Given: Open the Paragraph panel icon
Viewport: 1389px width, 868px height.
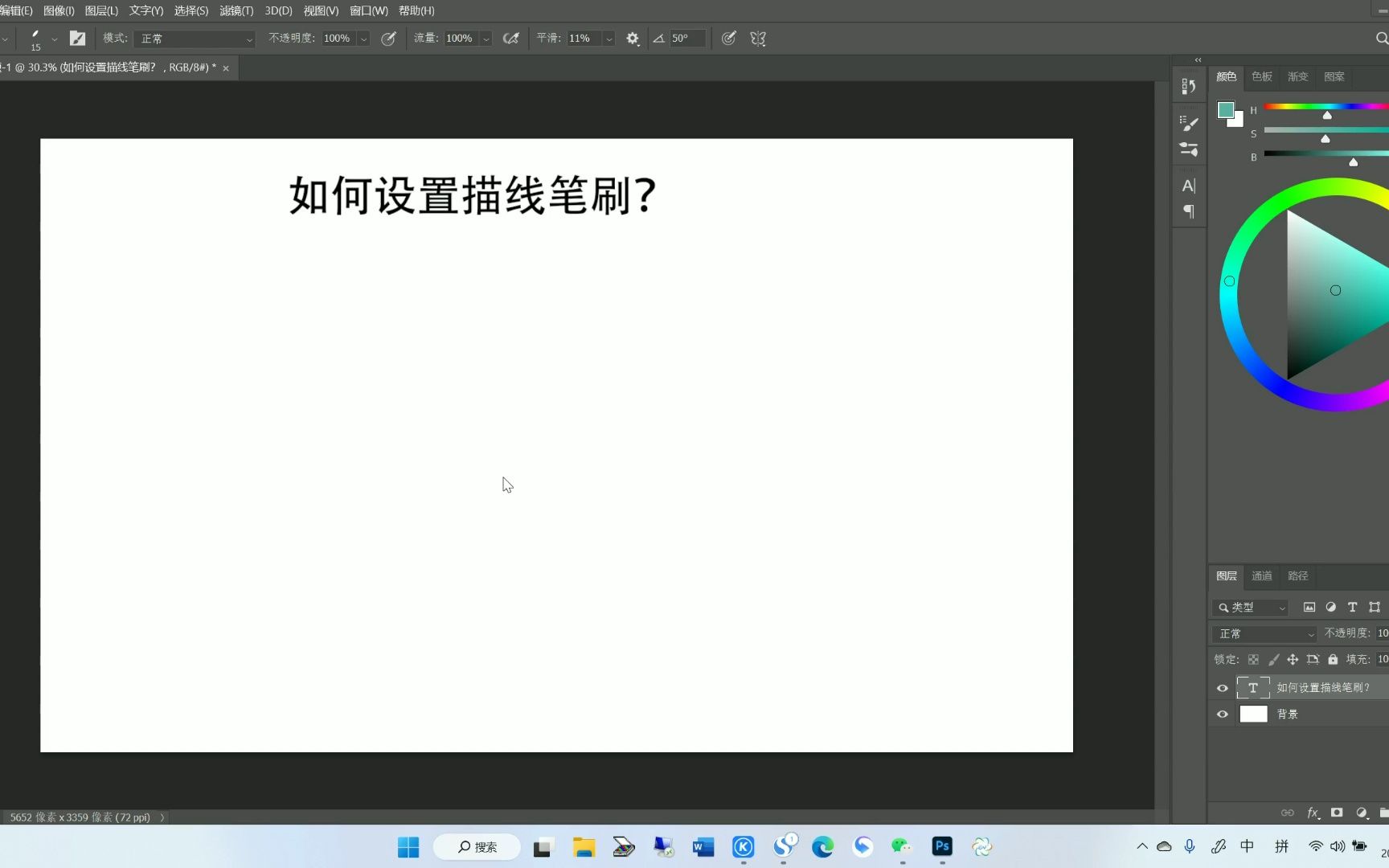Looking at the screenshot, I should click(x=1189, y=211).
